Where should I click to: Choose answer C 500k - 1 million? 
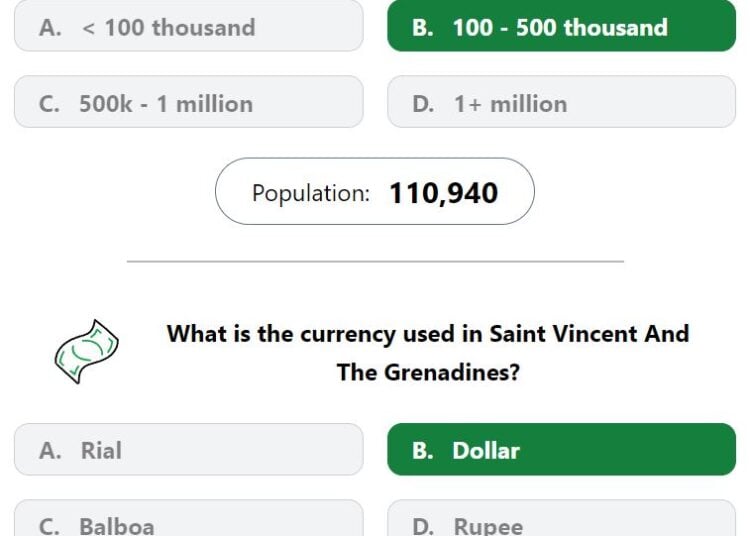pos(188,102)
